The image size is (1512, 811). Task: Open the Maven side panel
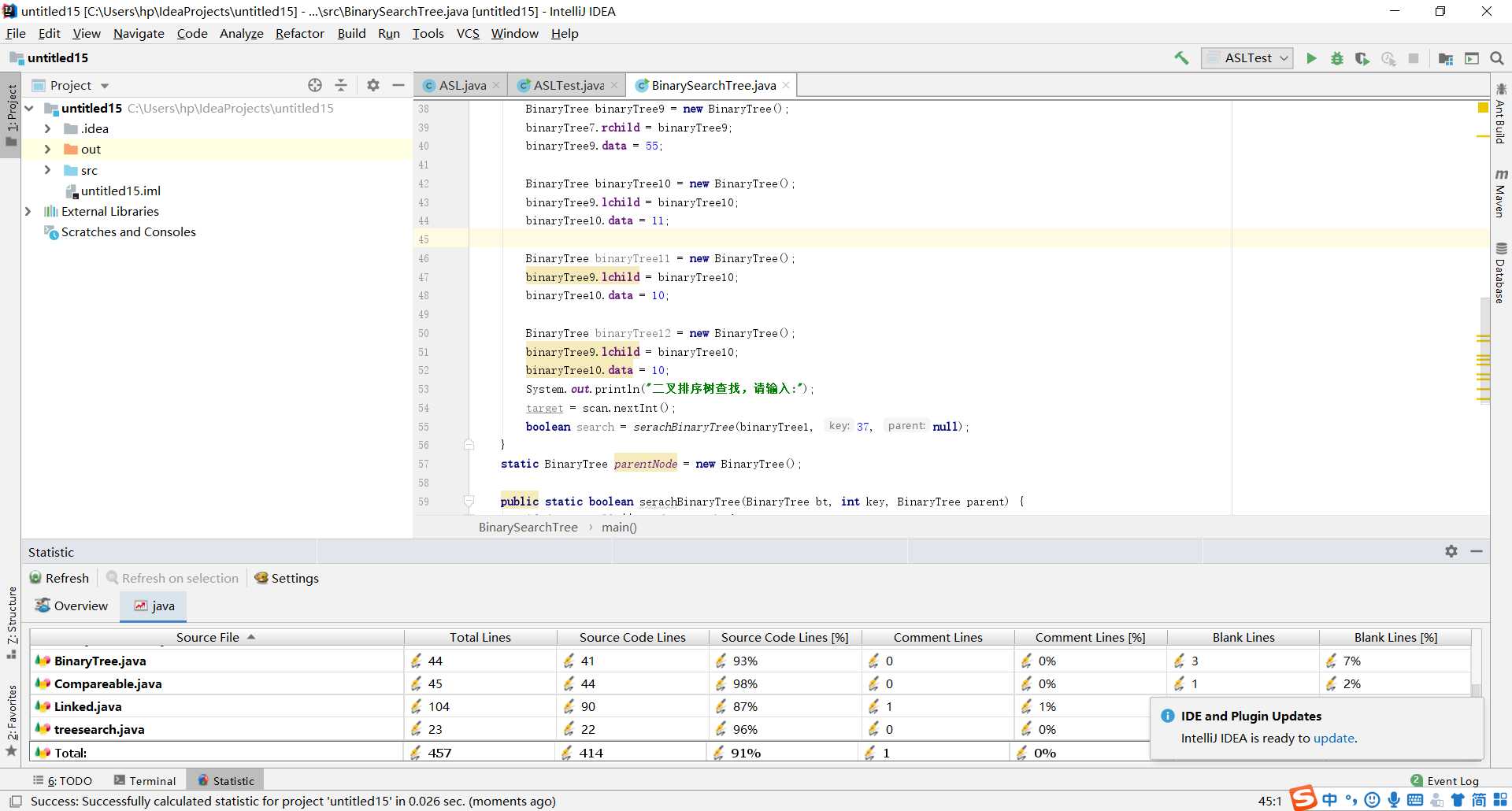click(x=1501, y=194)
